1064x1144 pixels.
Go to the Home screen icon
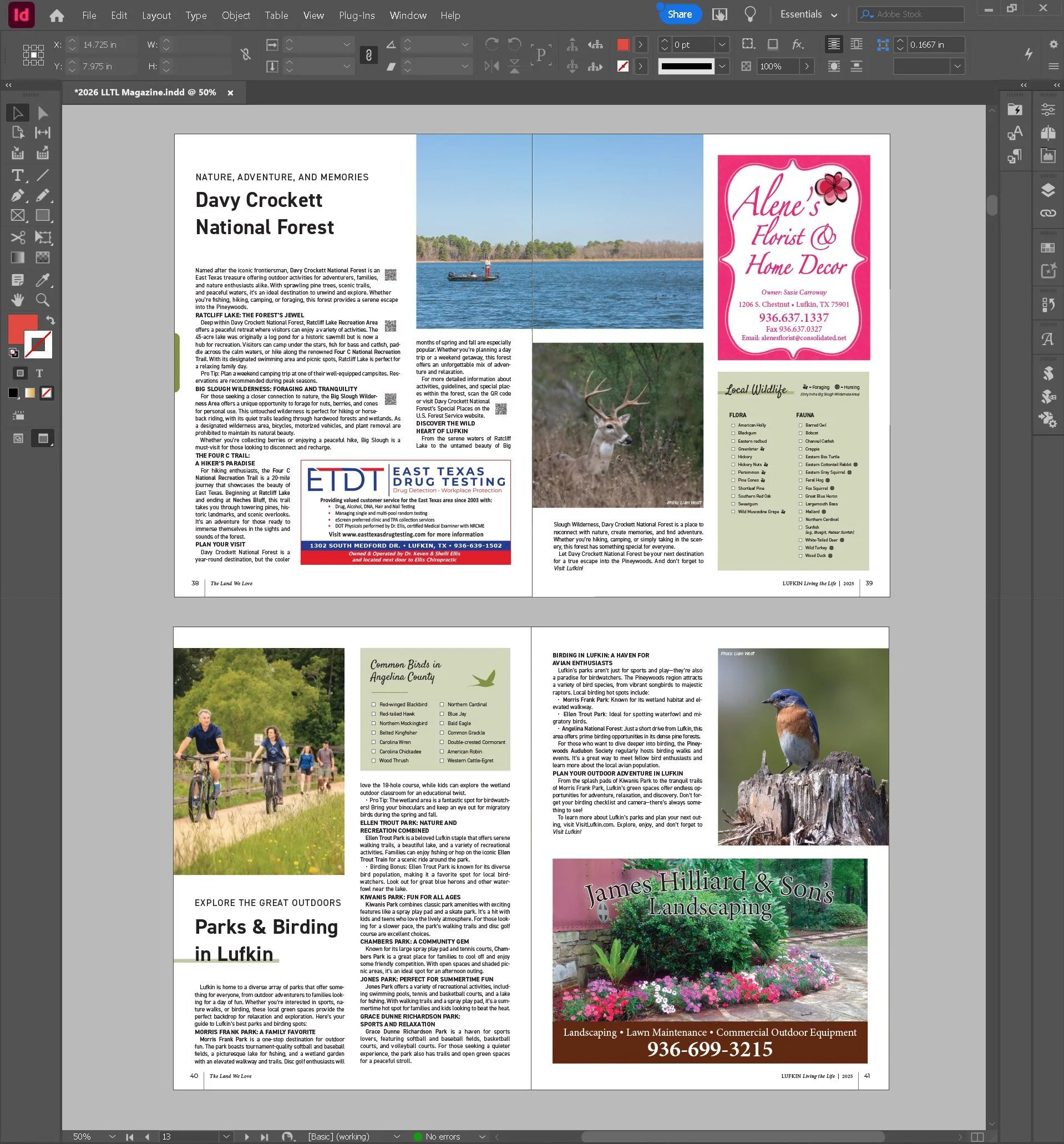tap(57, 16)
